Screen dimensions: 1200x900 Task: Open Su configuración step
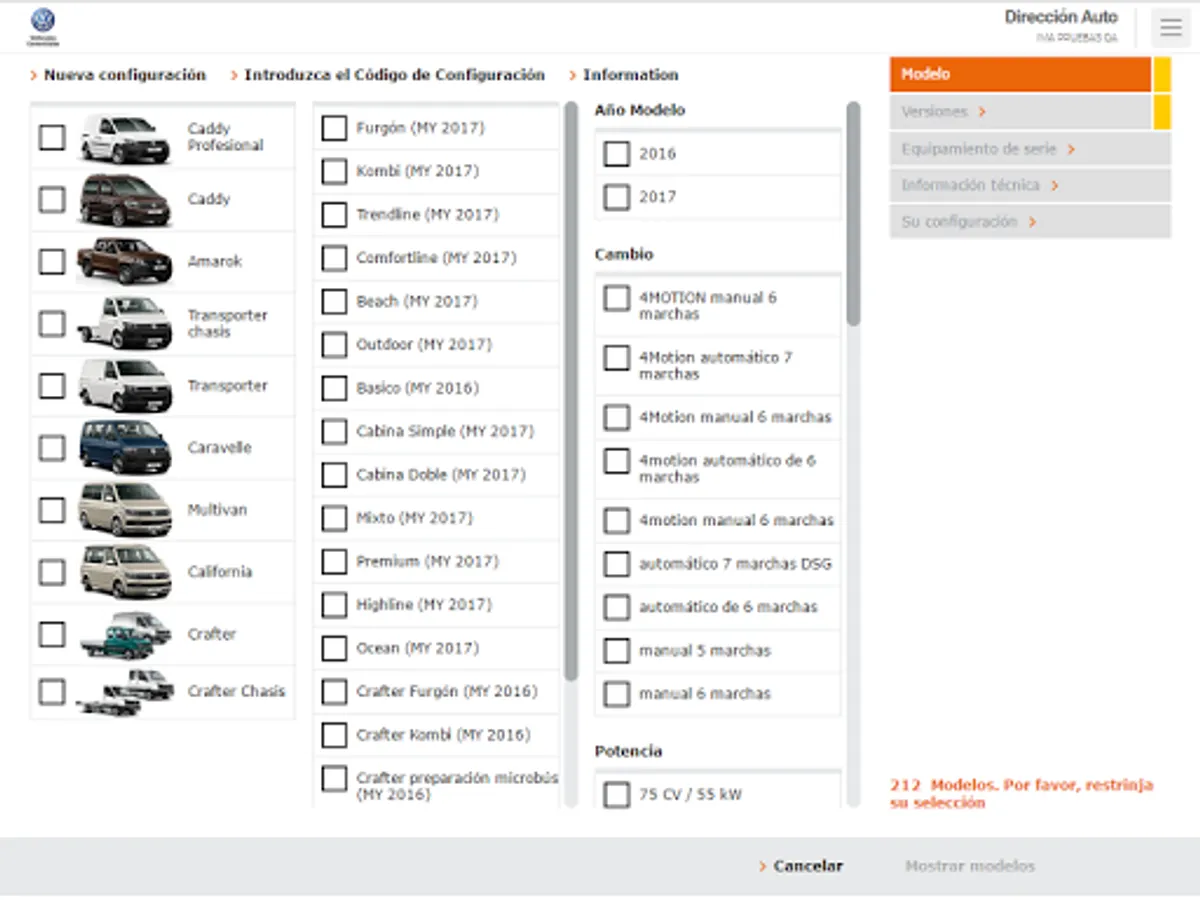tap(1030, 222)
